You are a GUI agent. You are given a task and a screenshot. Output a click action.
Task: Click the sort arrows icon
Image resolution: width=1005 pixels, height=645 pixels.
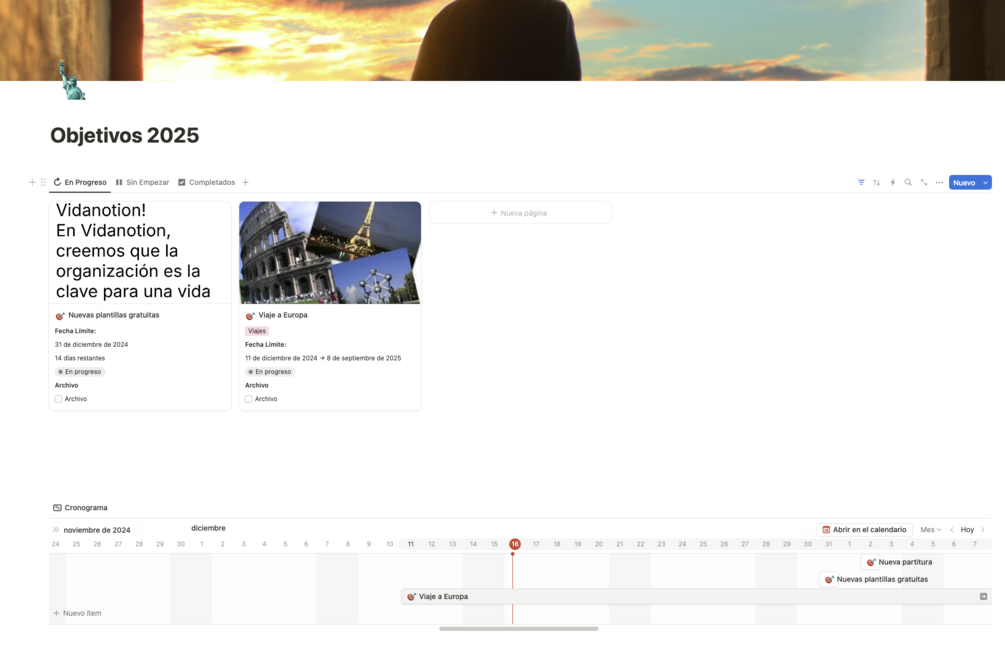click(x=877, y=183)
